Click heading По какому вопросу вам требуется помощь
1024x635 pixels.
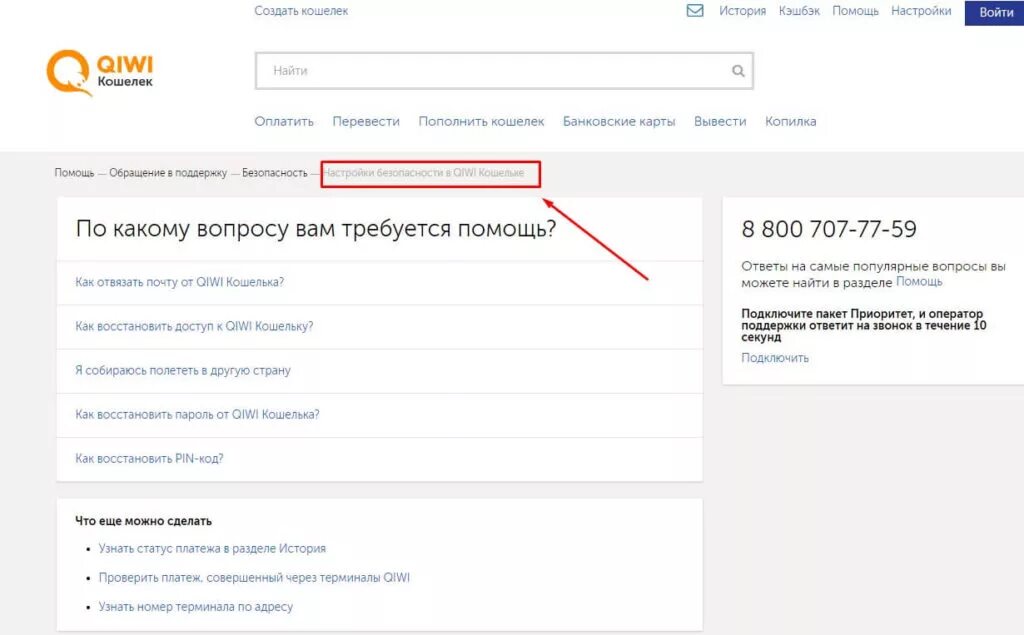point(315,229)
